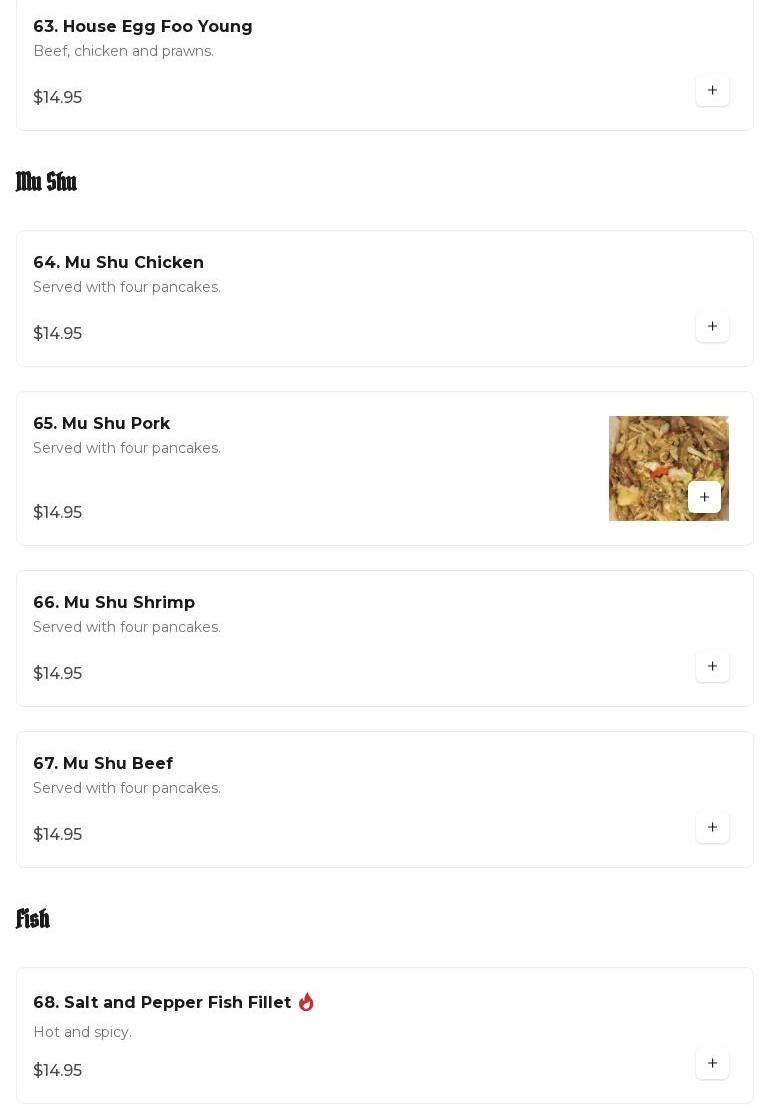770x1106 pixels.
Task: Open the 65. Mu Shu Pork title
Action: click(x=102, y=423)
